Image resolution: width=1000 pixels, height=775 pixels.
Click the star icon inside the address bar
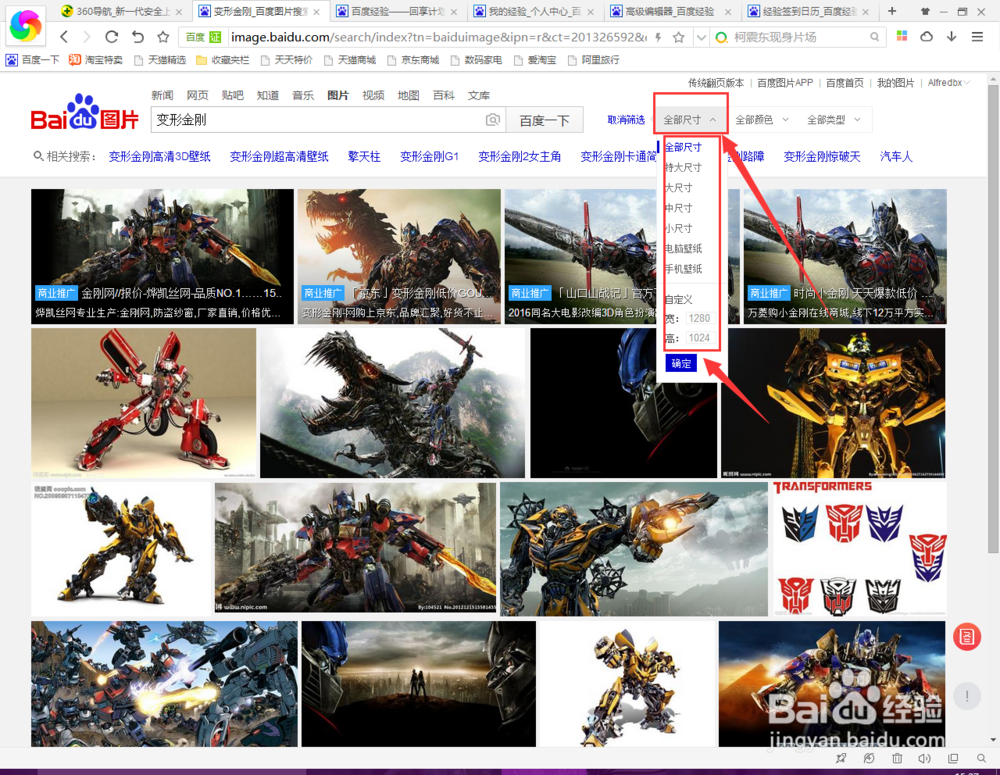pos(679,38)
